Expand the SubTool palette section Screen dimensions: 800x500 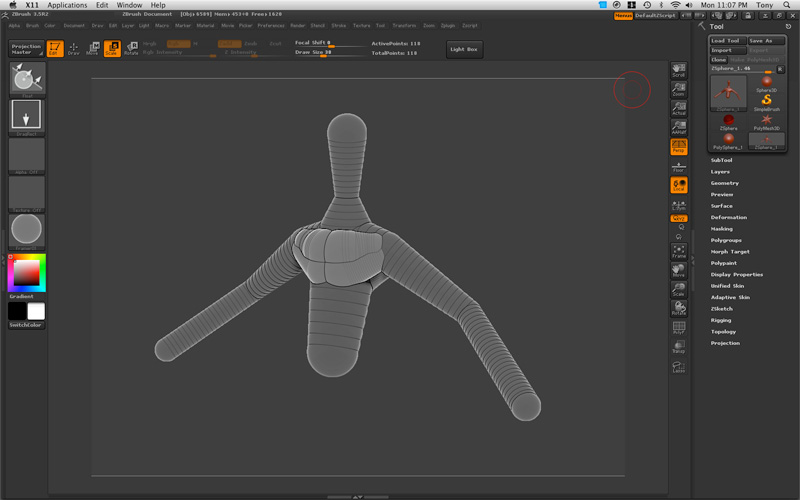tap(722, 160)
